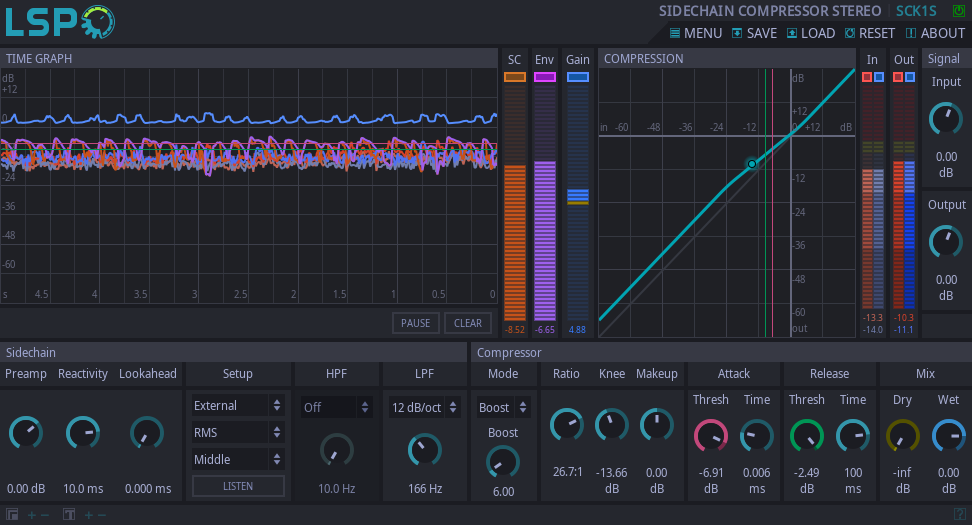This screenshot has height=525, width=972.
Task: Increase window scaling with first plus icon
Action: tap(32, 515)
